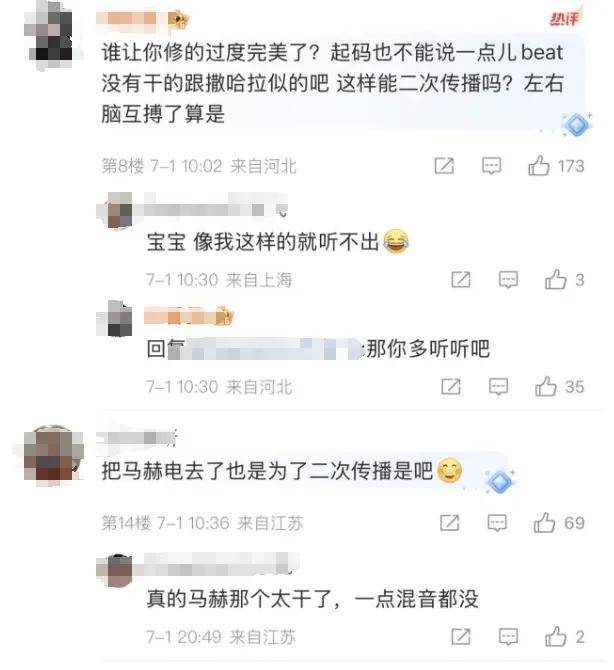Tap the blue diamond badge on the first comment
This screenshot has height=670, width=614.
coord(576,125)
